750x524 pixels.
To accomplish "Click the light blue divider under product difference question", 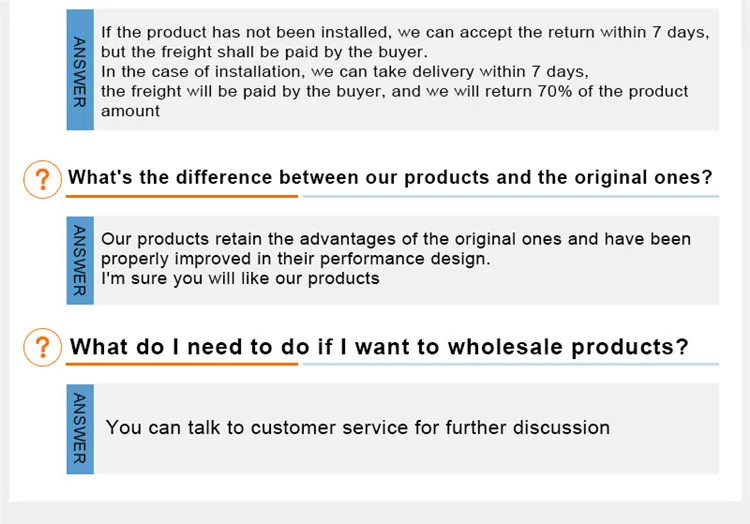I will tap(511, 196).
